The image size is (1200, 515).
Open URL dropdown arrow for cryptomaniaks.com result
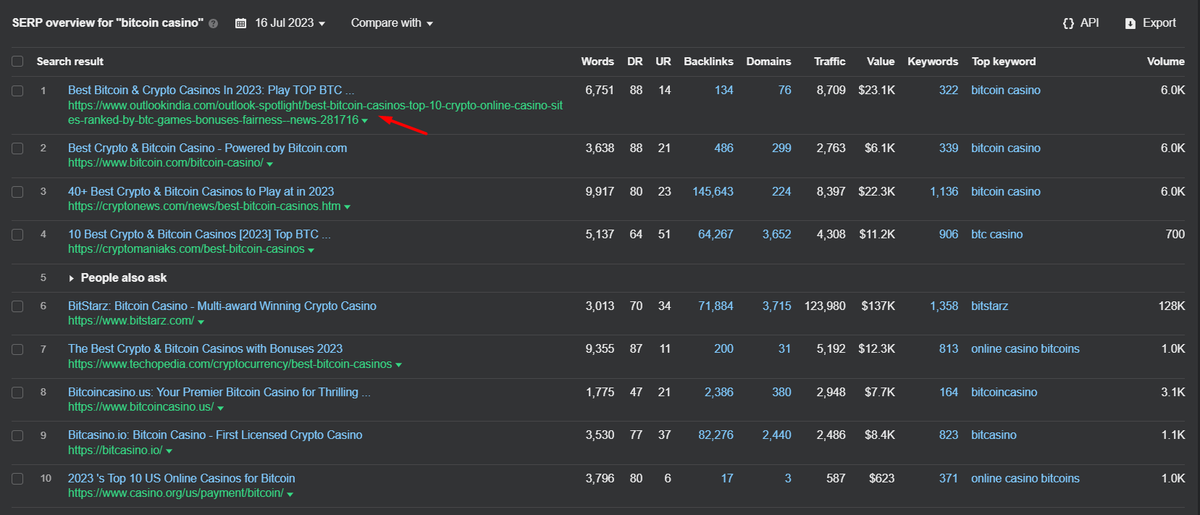tap(311, 250)
